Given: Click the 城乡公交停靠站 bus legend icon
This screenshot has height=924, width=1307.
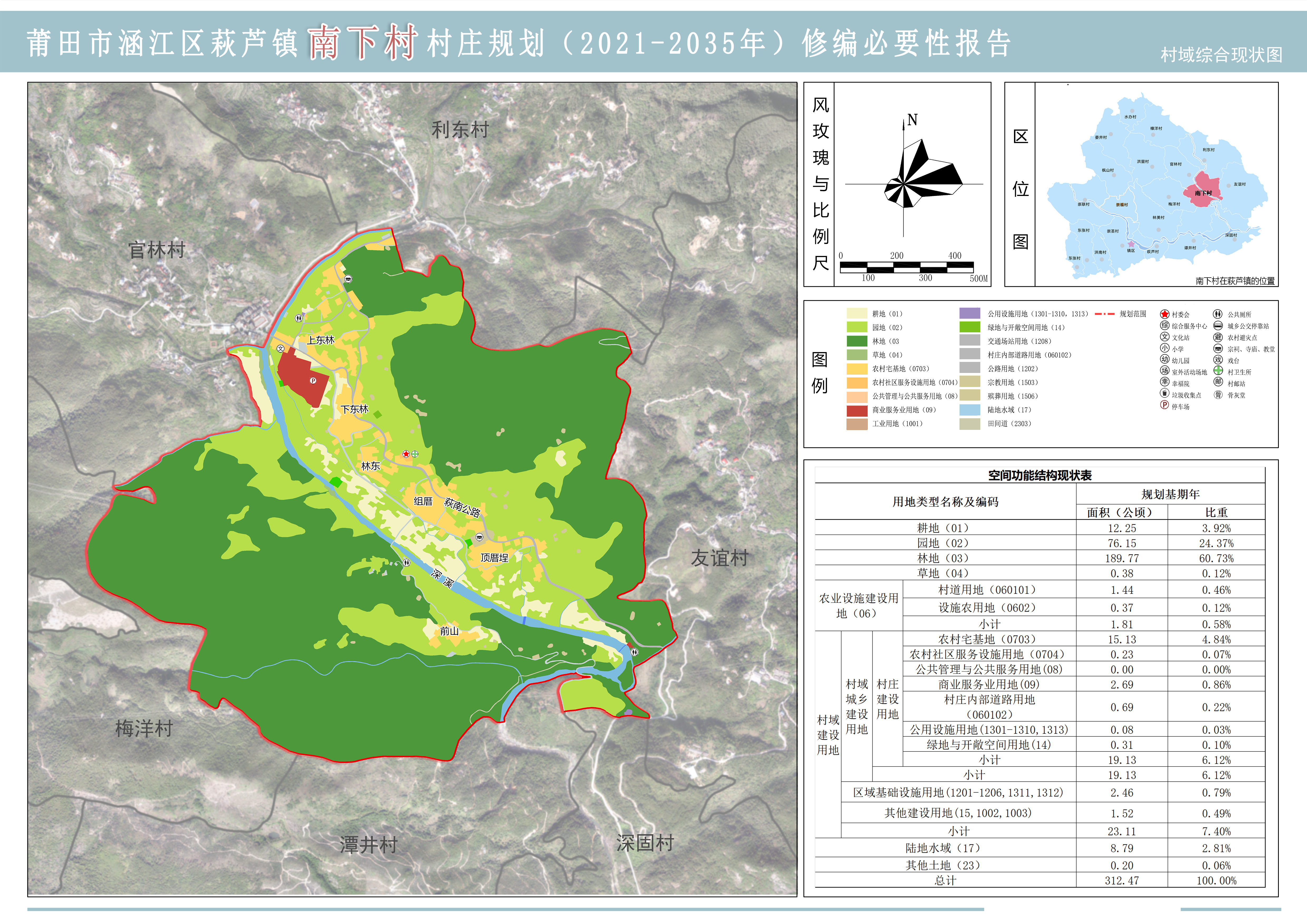Looking at the screenshot, I should coord(1218,326).
